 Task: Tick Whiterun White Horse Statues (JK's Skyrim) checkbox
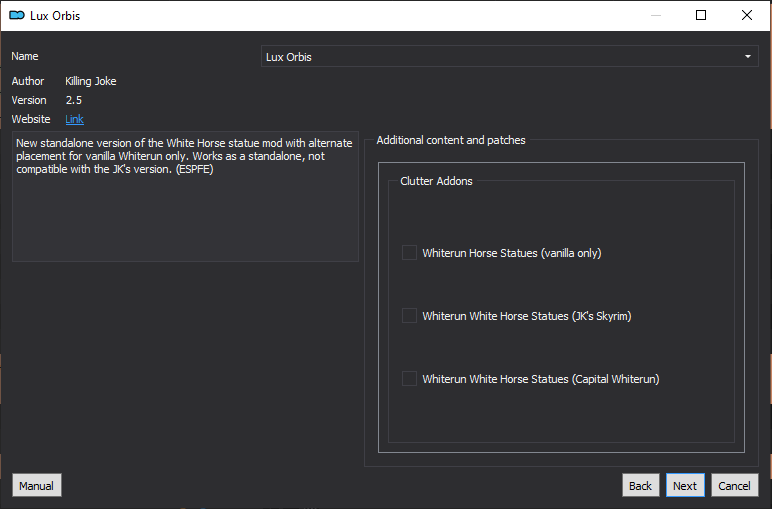pyautogui.click(x=409, y=316)
